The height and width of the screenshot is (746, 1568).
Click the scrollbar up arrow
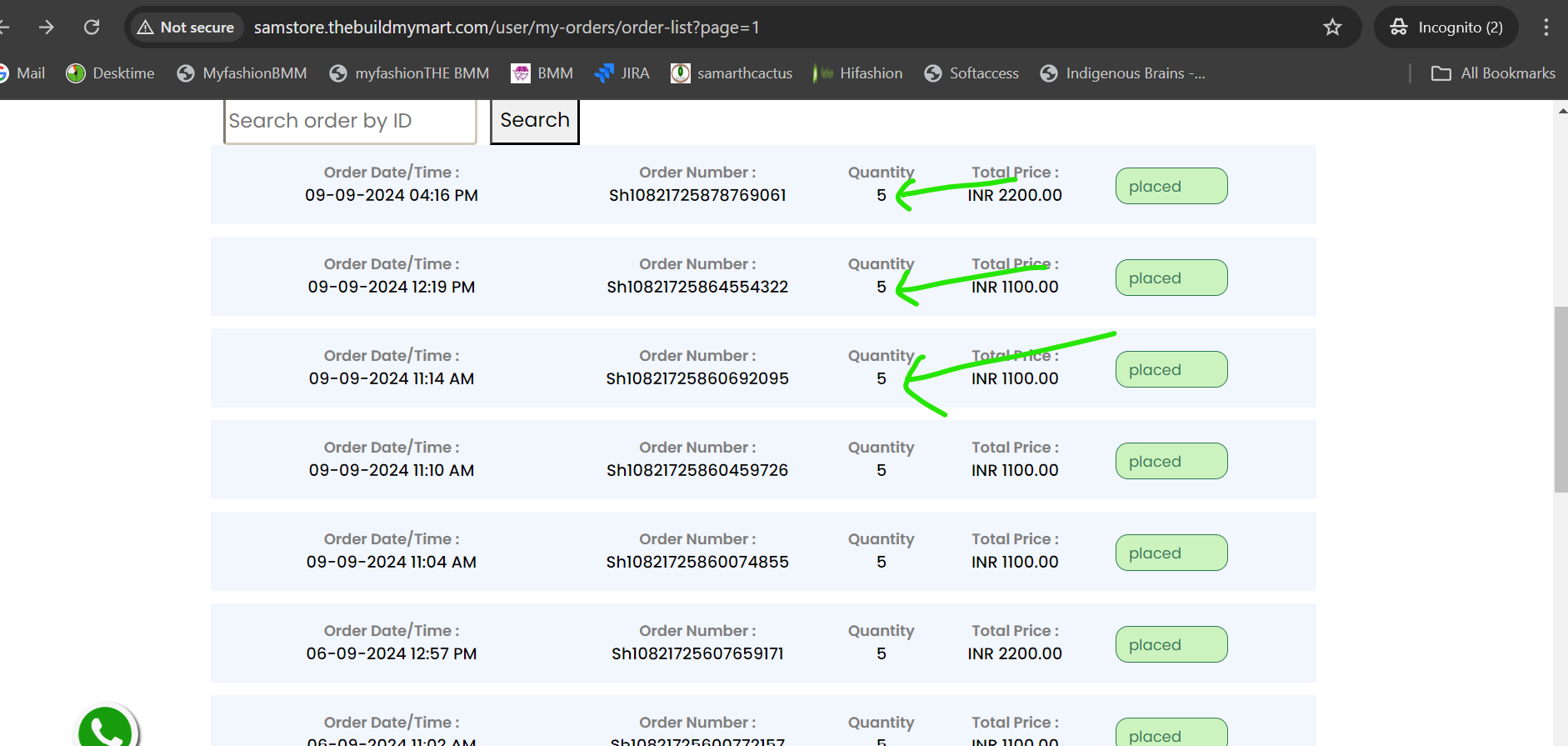(1561, 110)
